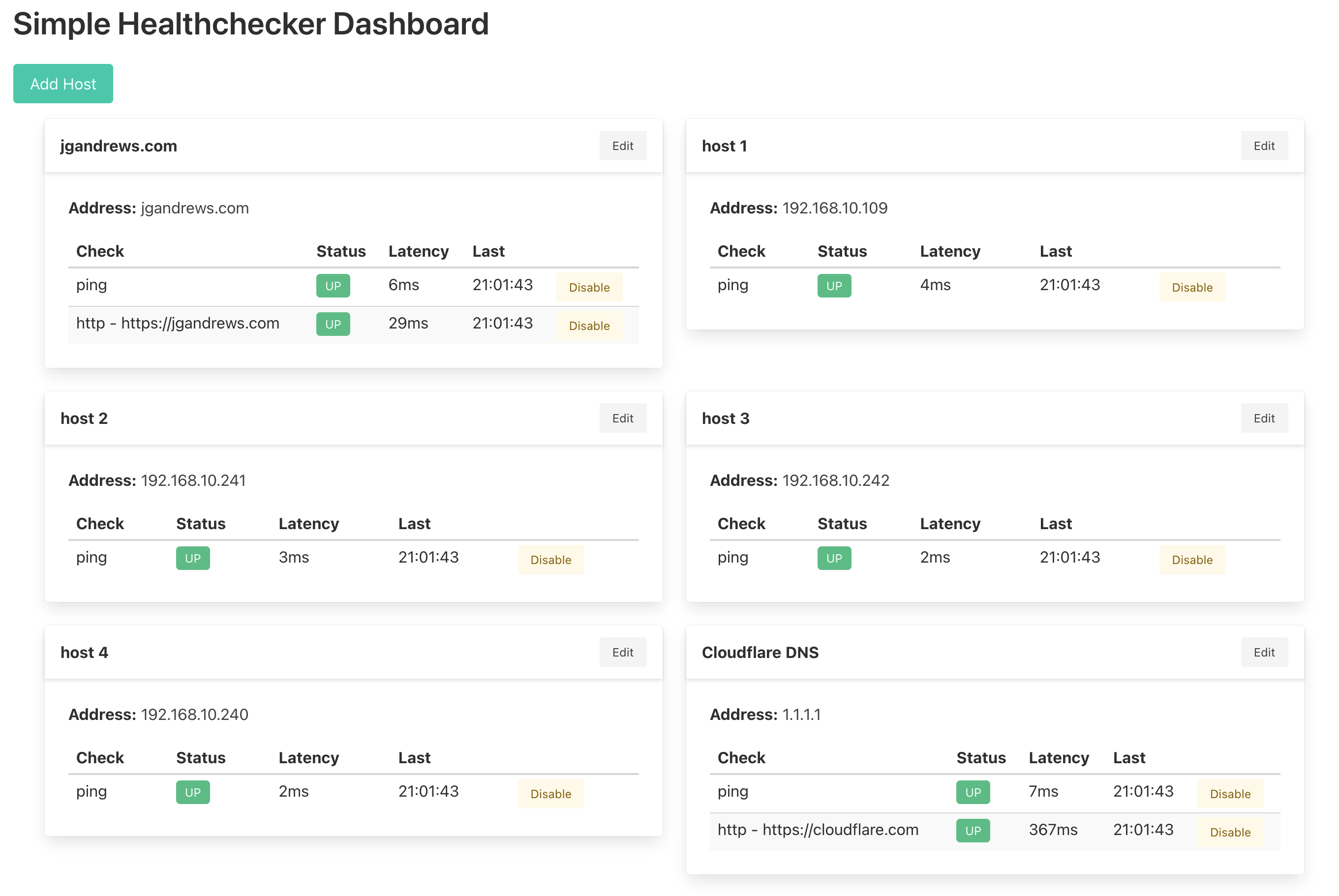Edit the Cloudflare DNS host
This screenshot has width=1339, height=896.
pyautogui.click(x=1264, y=652)
